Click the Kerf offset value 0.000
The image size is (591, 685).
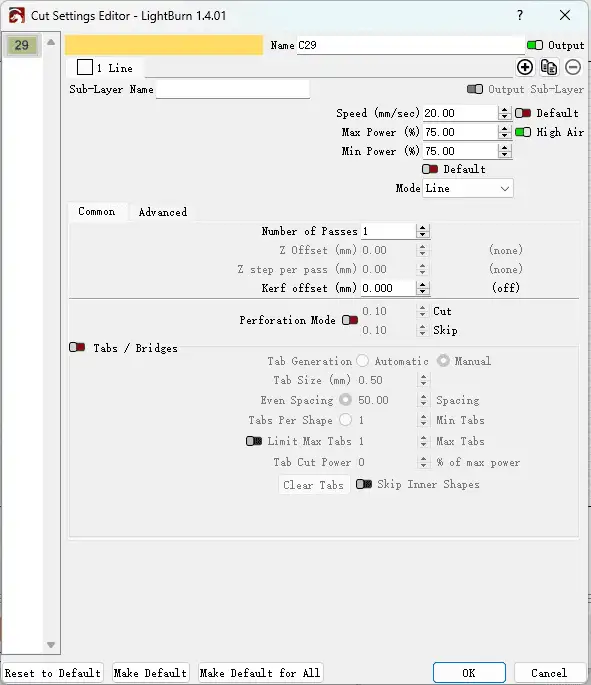click(388, 288)
